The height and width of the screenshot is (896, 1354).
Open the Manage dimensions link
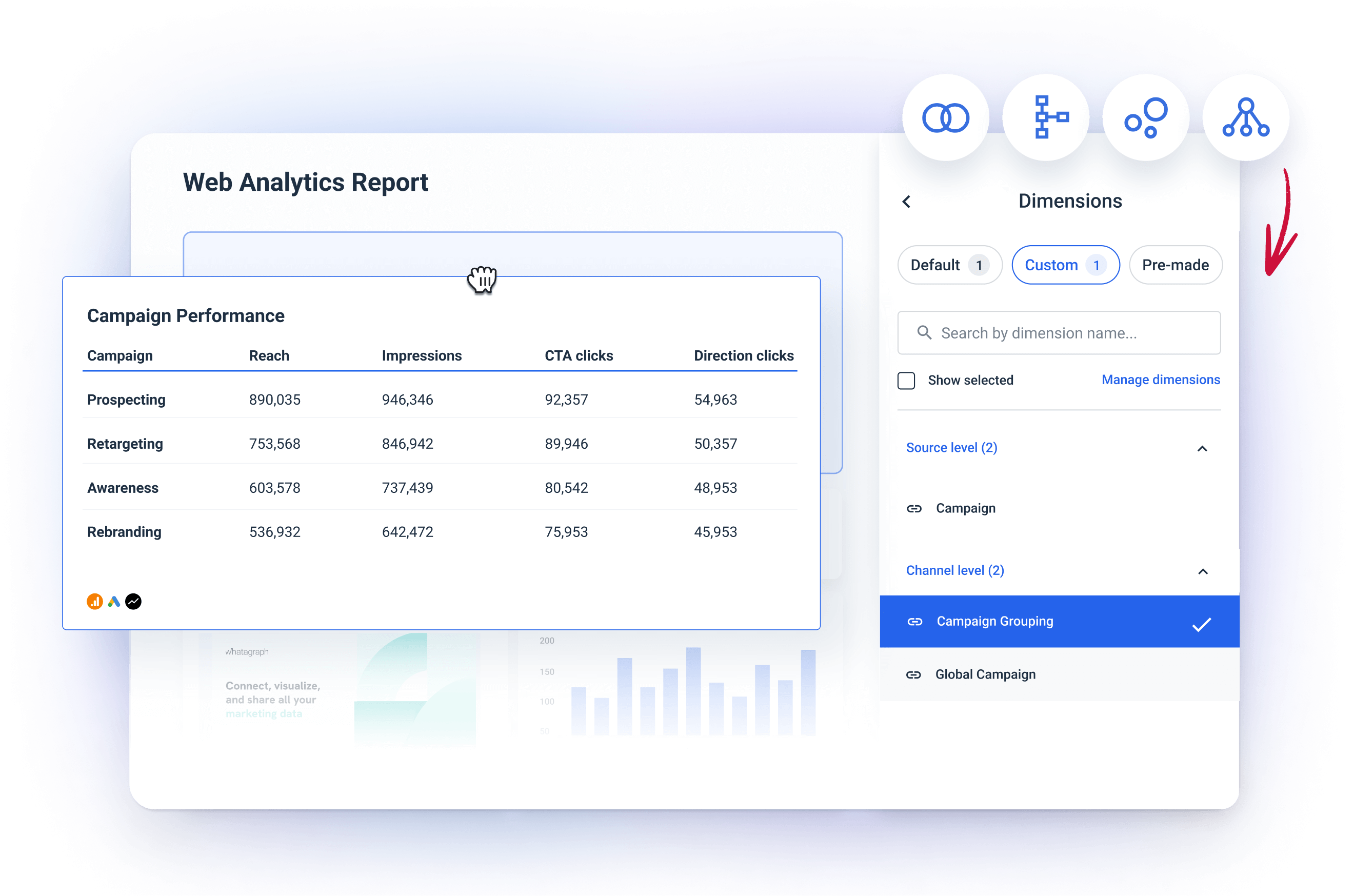pos(1160,380)
